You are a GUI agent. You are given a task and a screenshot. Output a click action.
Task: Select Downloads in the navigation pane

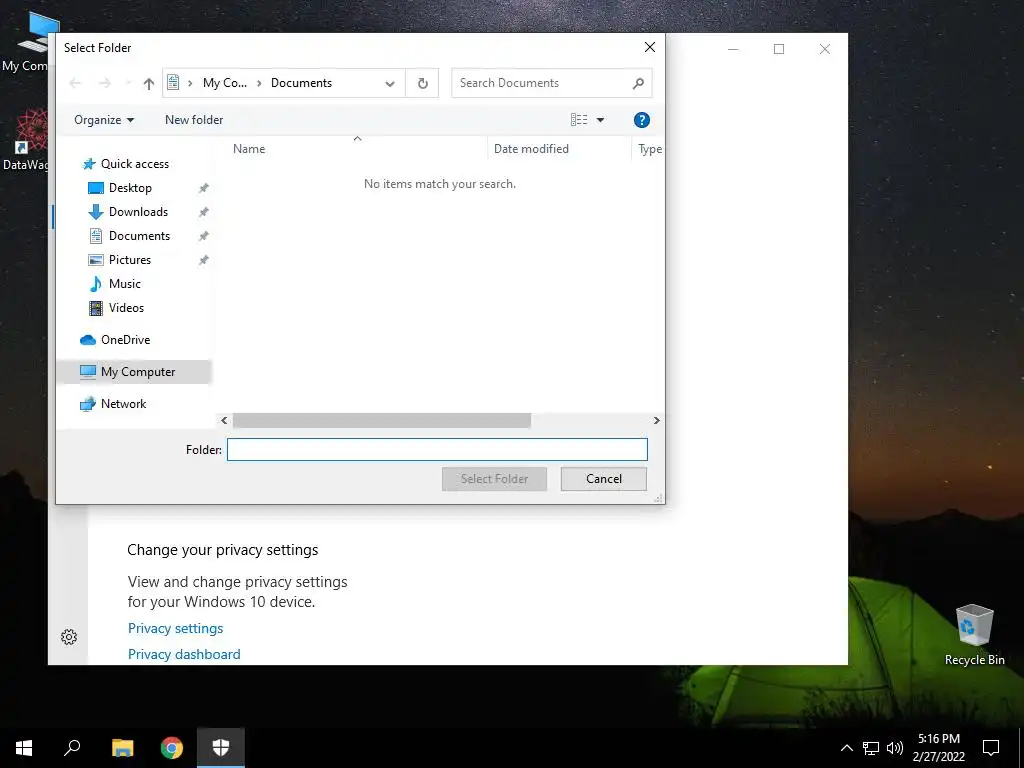click(x=138, y=212)
